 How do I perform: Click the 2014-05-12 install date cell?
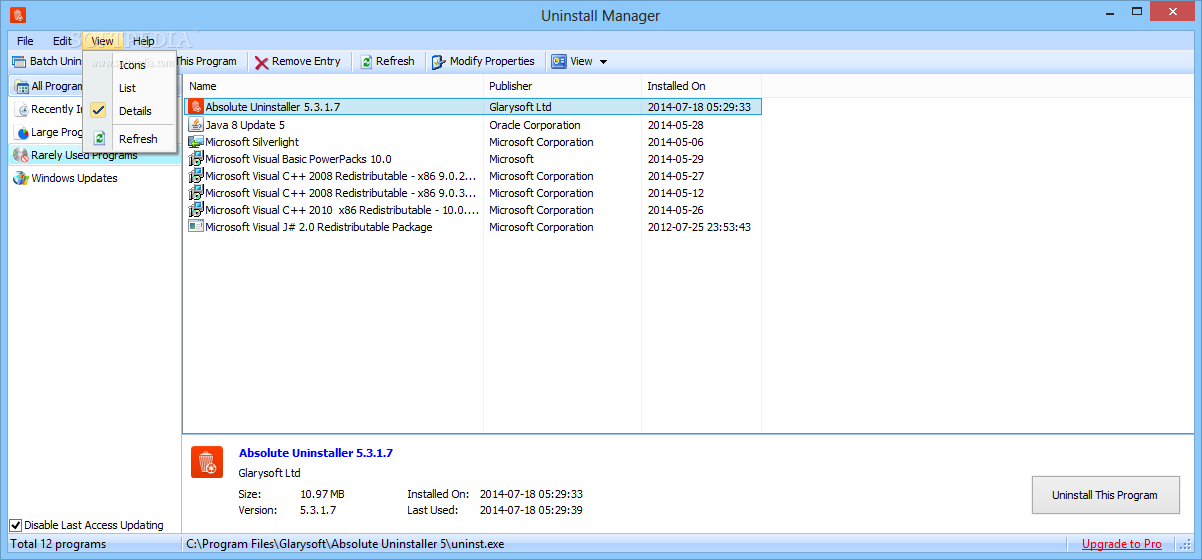pos(675,193)
